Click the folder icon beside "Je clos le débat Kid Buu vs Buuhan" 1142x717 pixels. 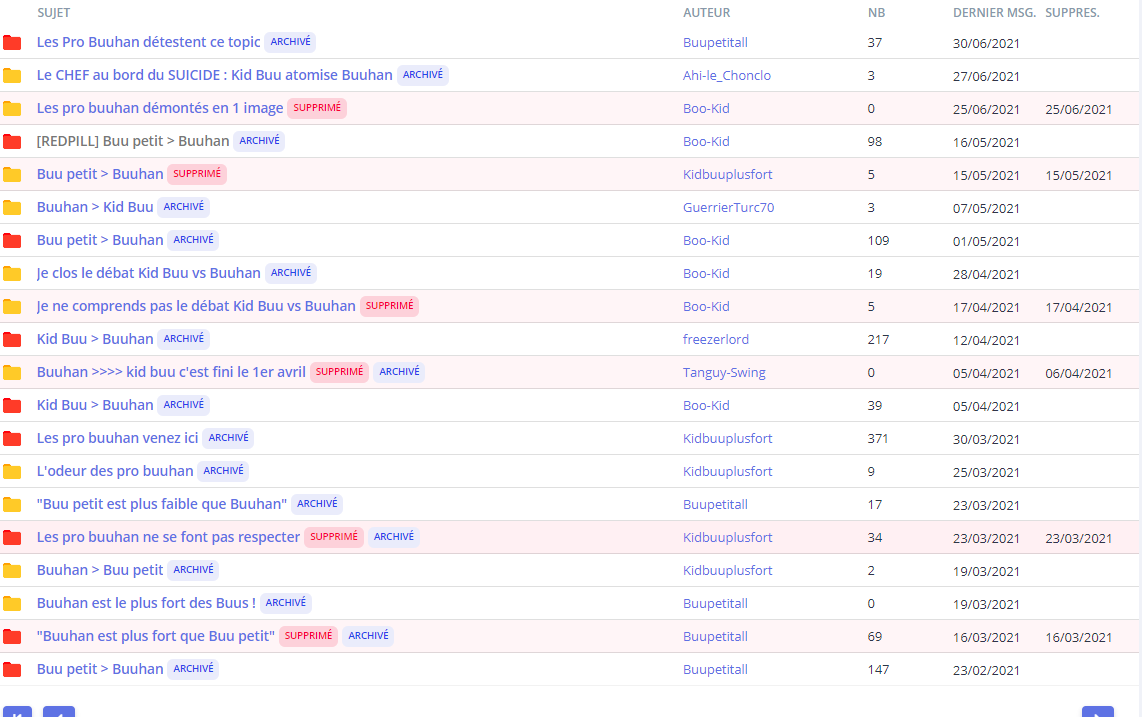tap(12, 273)
